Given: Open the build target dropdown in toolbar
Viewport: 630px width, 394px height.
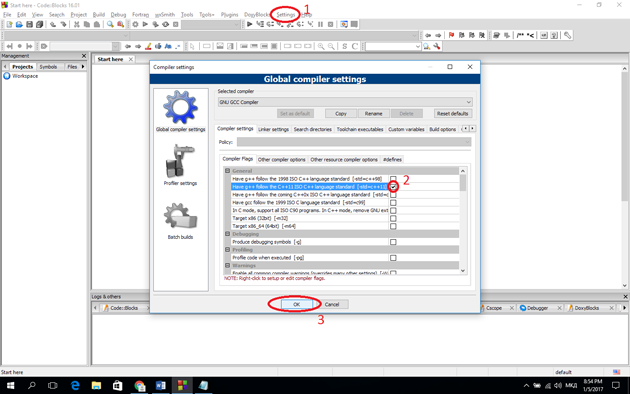Looking at the screenshot, I should 211,24.
